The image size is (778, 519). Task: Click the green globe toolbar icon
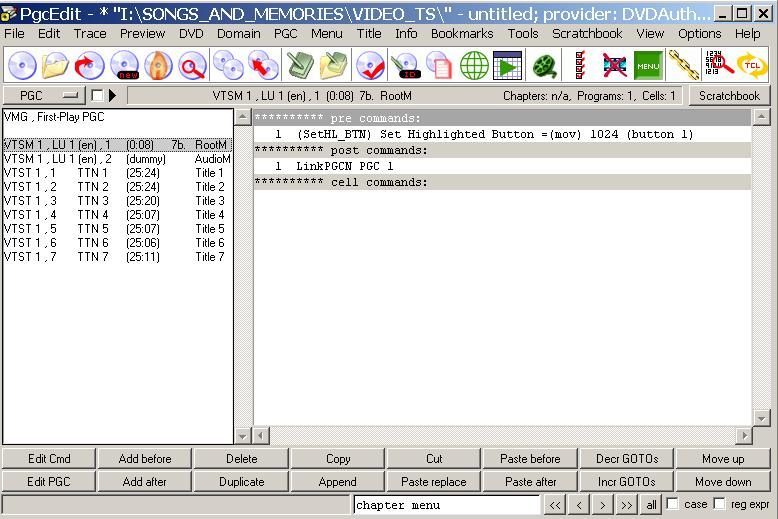[x=474, y=65]
